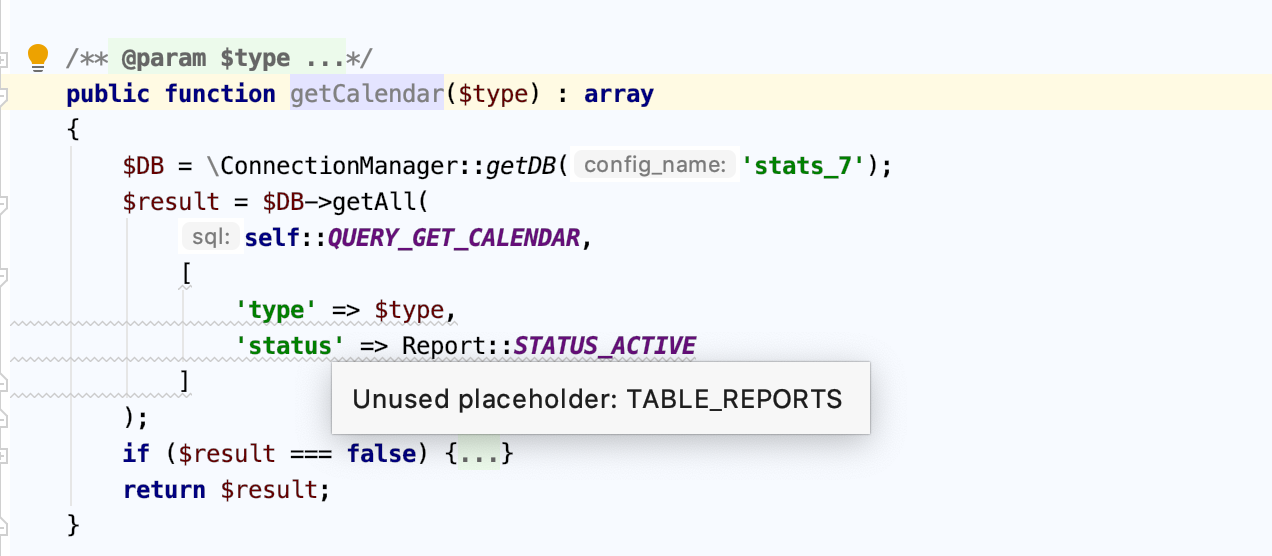This screenshot has height=556, width=1272.
Task: Click the Report class reference
Action: (443, 346)
